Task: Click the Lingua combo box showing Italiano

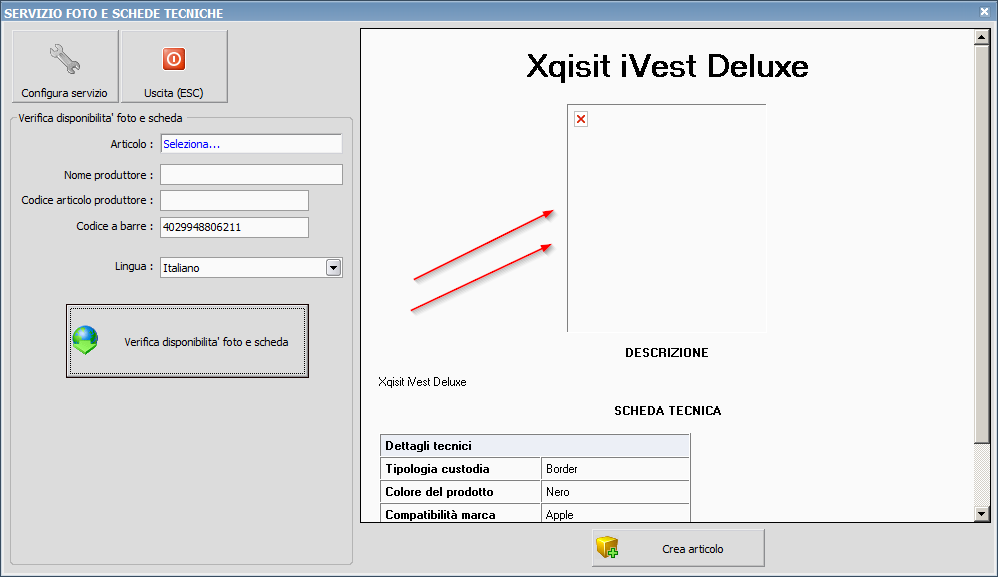Action: tap(251, 268)
